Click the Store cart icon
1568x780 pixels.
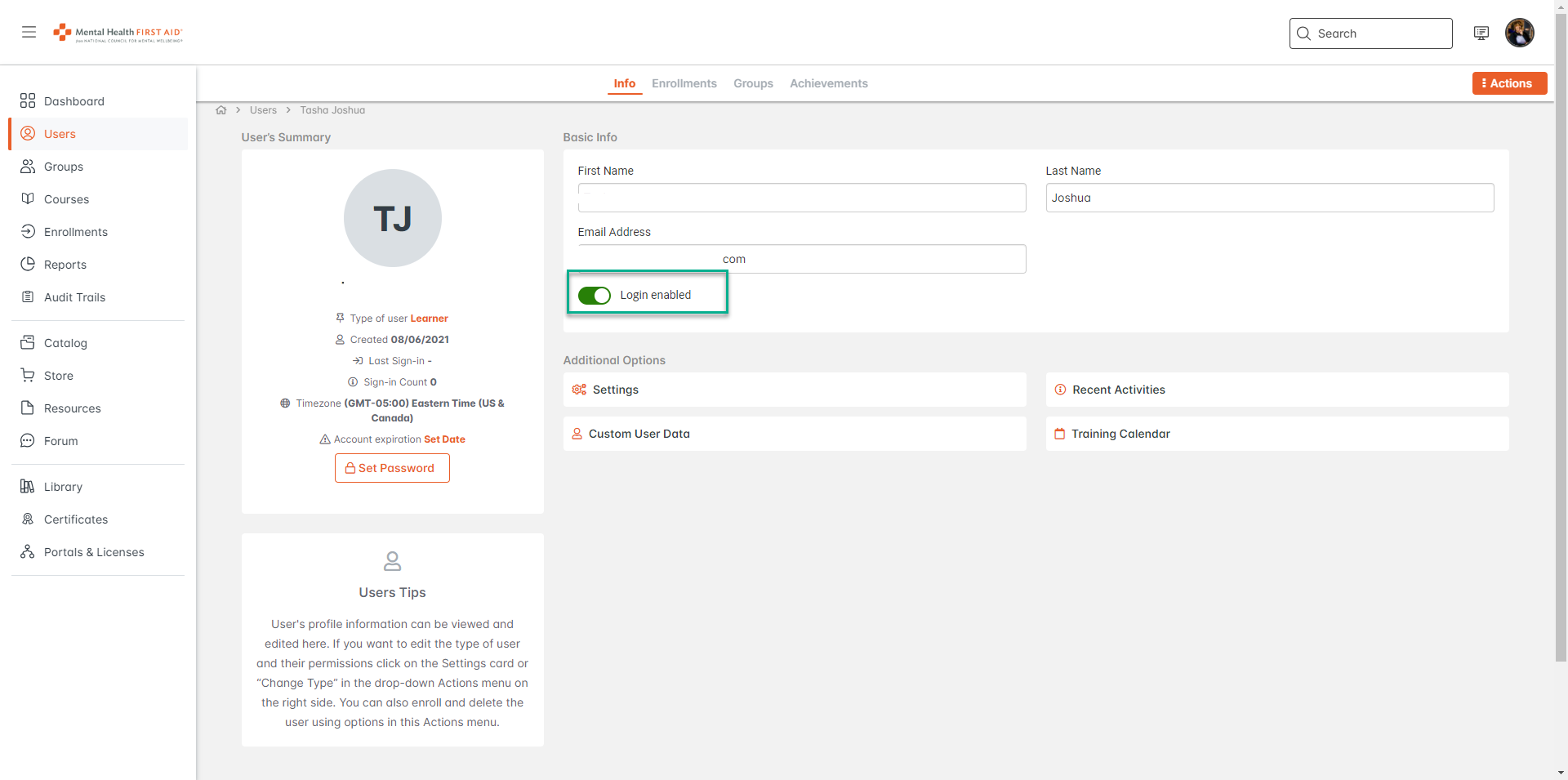(x=28, y=376)
